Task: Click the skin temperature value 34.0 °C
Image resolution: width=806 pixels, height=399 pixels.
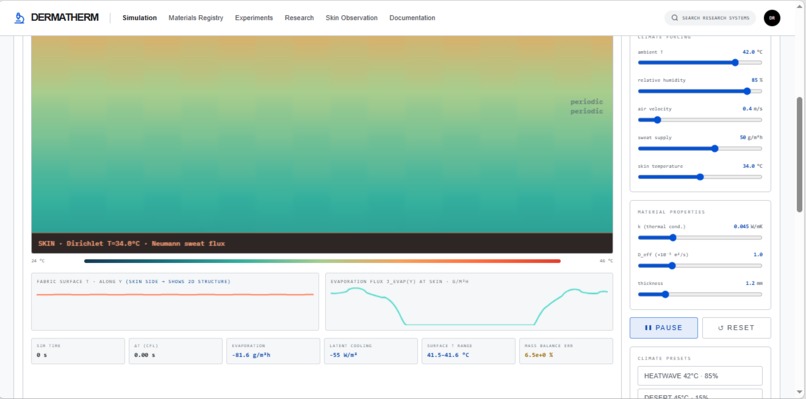Action: point(752,166)
